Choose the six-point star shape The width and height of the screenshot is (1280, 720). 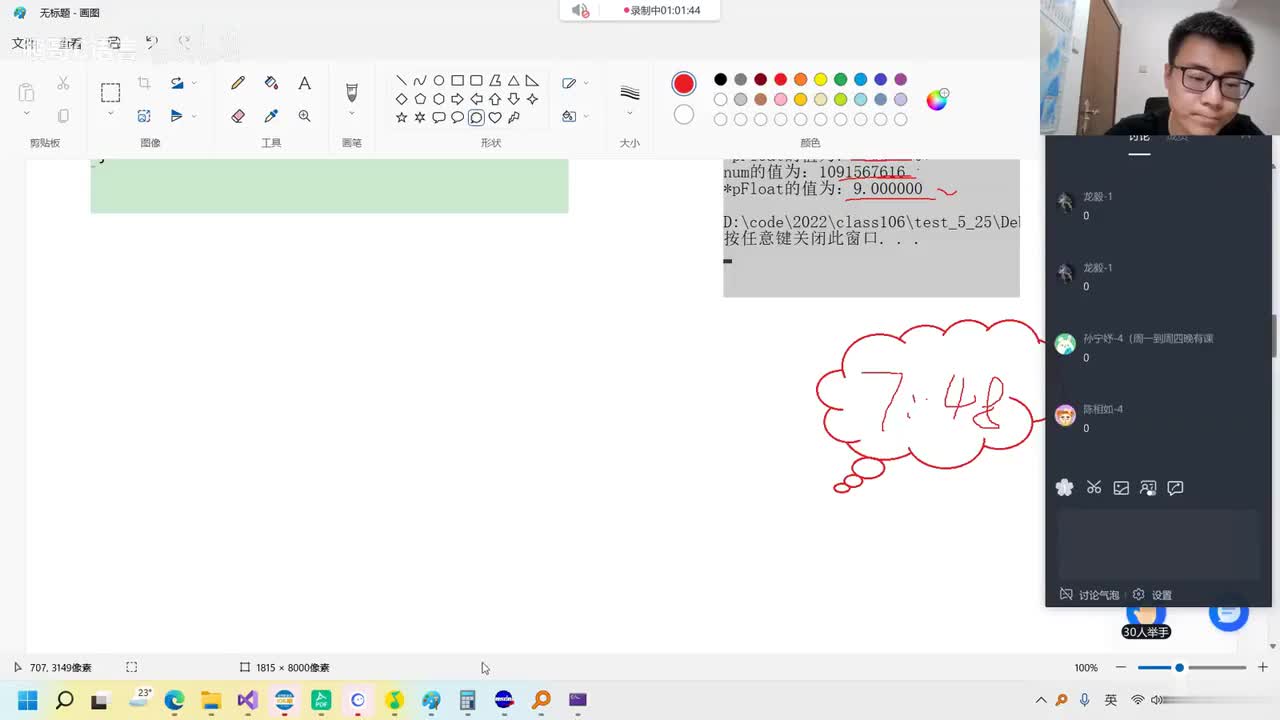(420, 117)
